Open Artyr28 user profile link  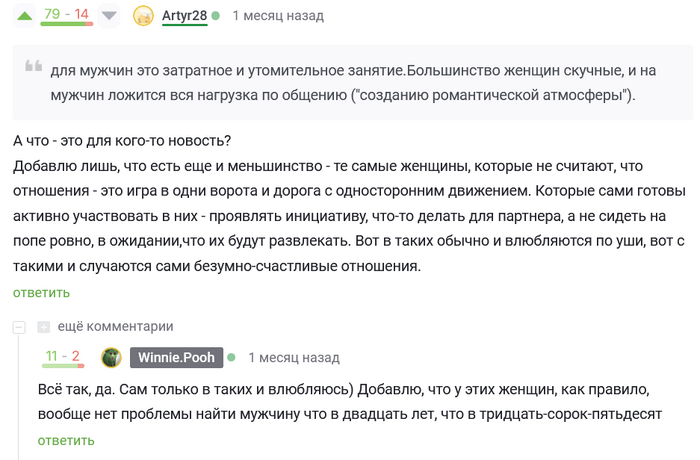(184, 16)
